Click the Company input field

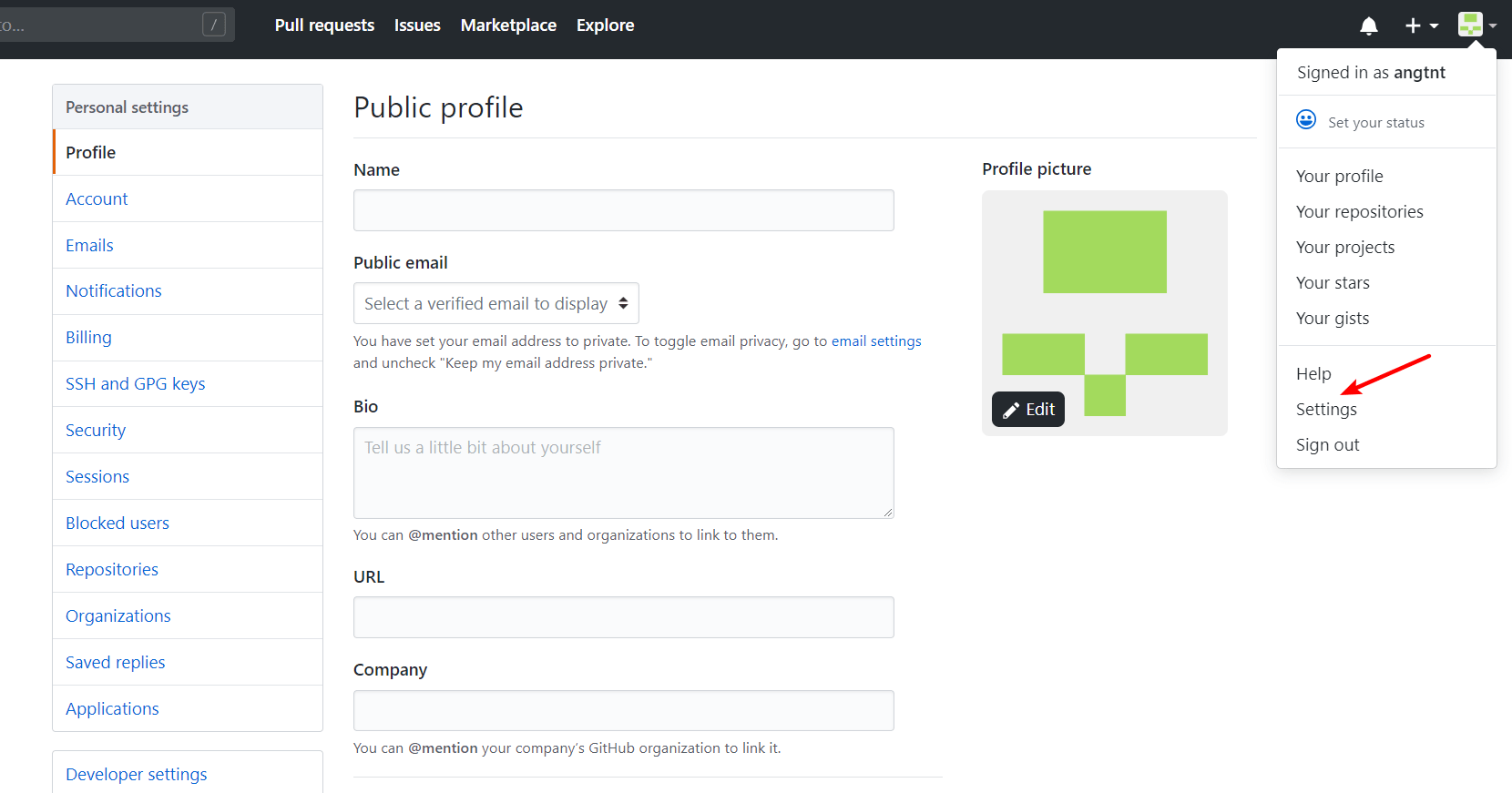point(623,710)
